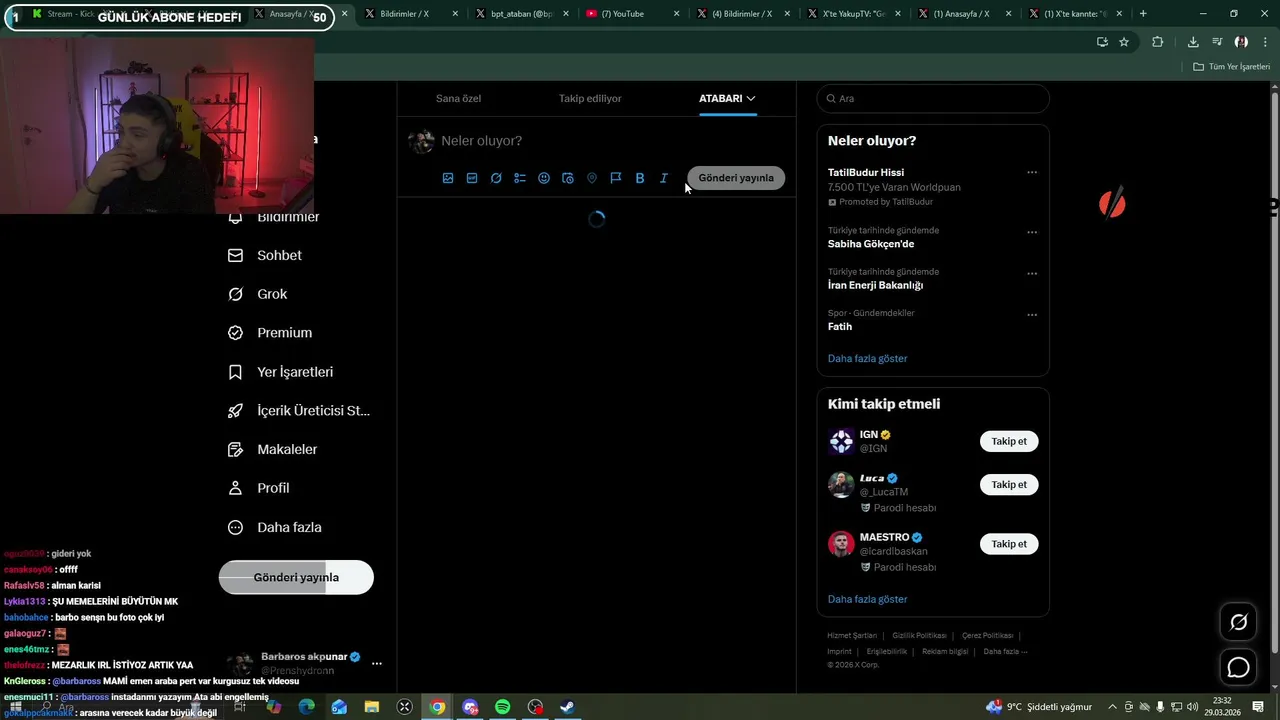This screenshot has width=1280, height=720.
Task: Click the Chrome profile avatar
Action: click(1241, 42)
